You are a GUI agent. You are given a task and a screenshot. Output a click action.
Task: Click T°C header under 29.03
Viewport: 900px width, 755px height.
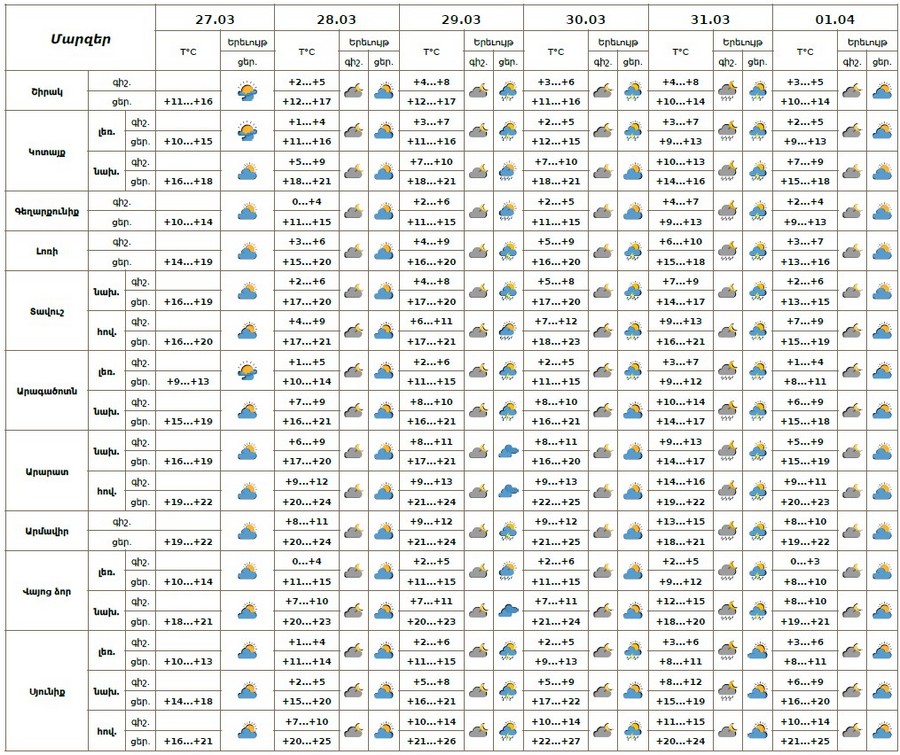point(432,52)
